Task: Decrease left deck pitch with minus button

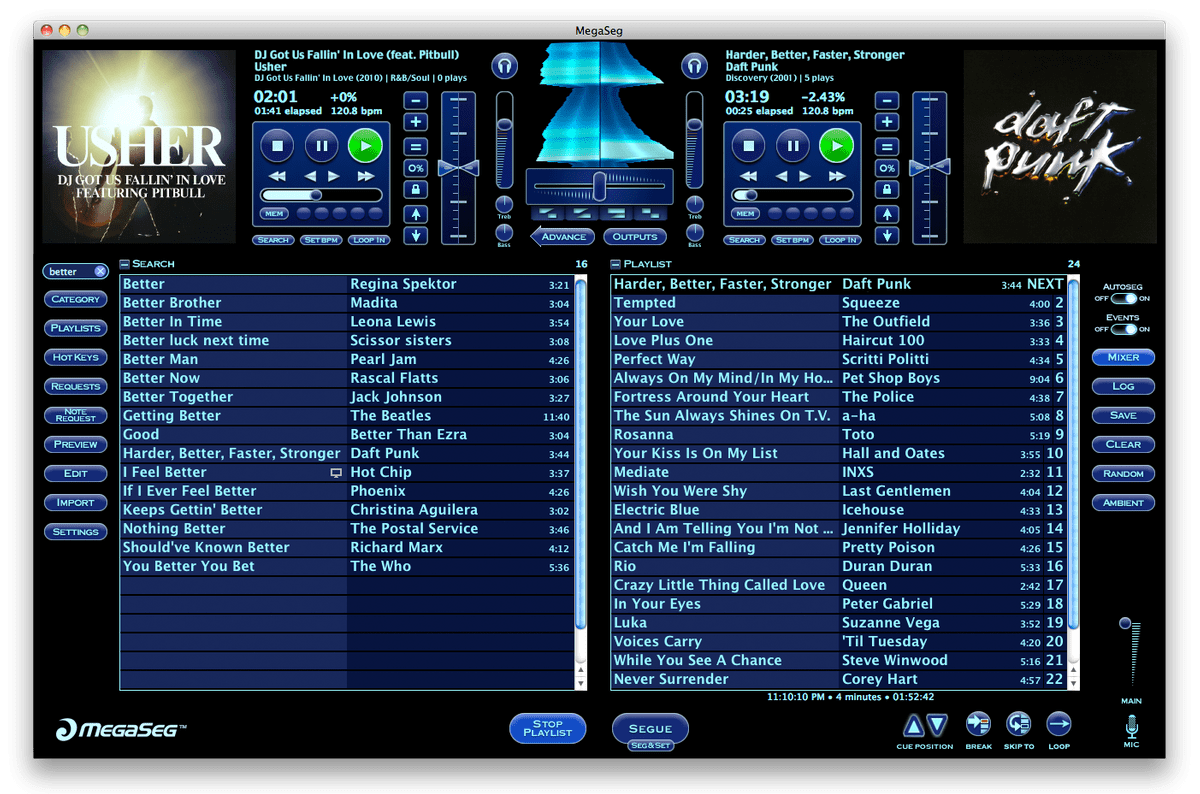Action: pos(416,100)
